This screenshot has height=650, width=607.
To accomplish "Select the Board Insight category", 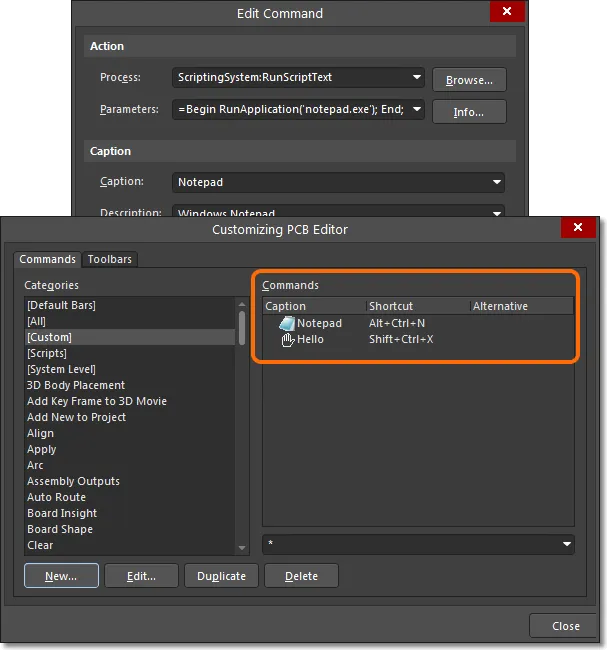I will point(130,514).
